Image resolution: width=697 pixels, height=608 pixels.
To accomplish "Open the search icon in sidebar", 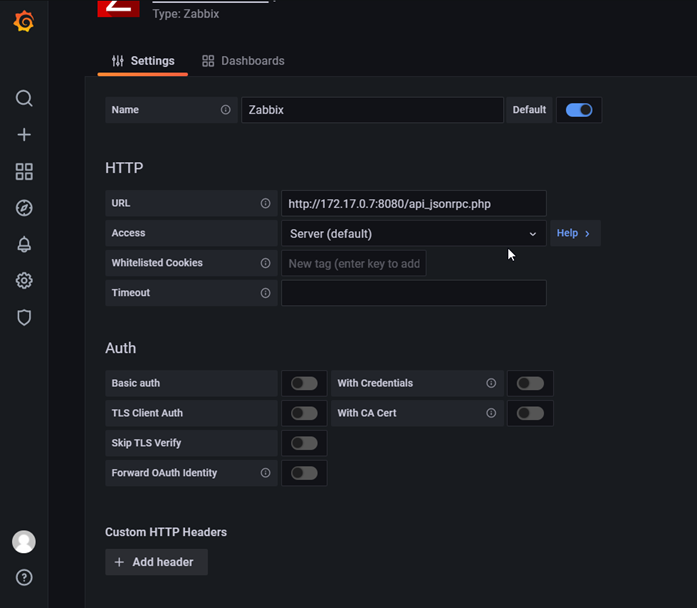I will coord(24,98).
